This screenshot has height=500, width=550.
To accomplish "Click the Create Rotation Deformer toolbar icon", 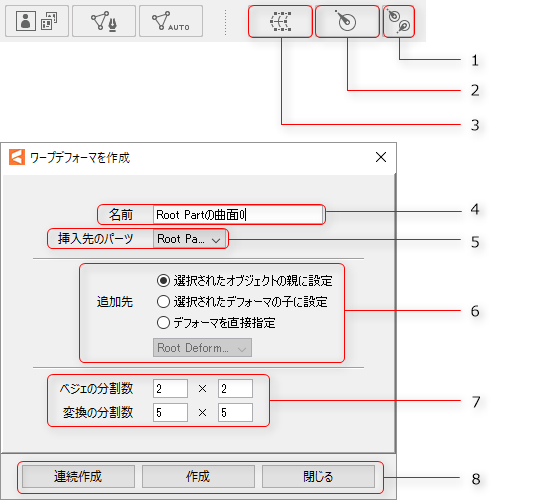I will click(x=347, y=21).
